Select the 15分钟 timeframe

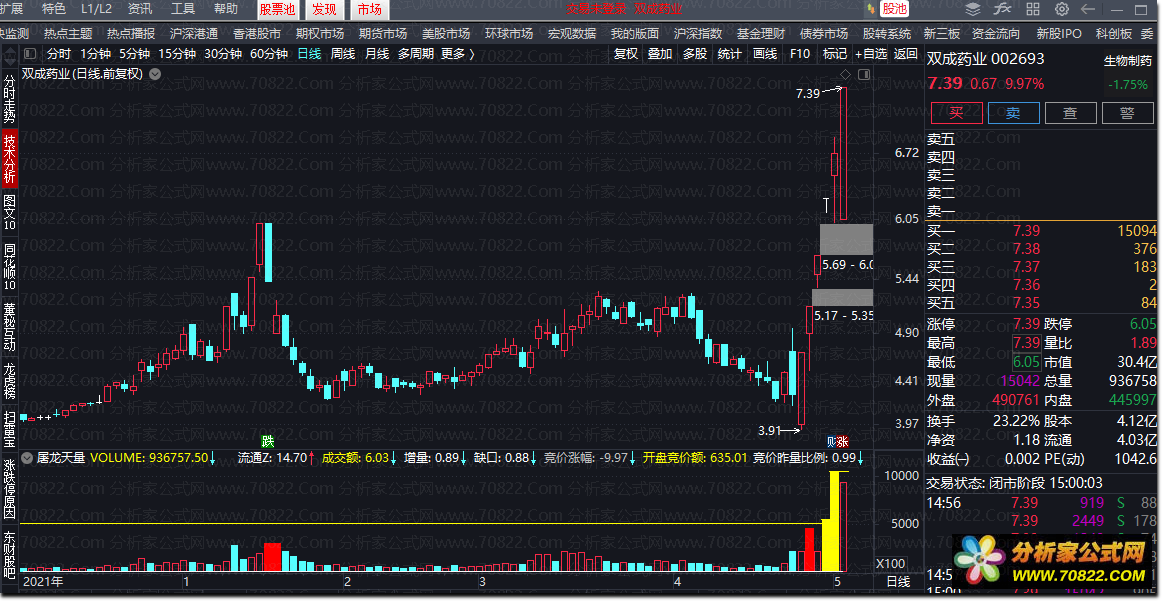point(177,54)
